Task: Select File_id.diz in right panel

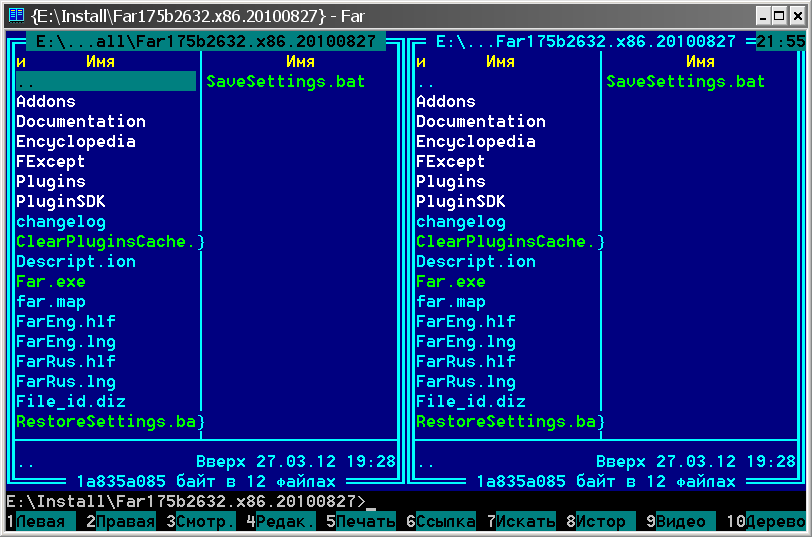Action: tap(471, 402)
